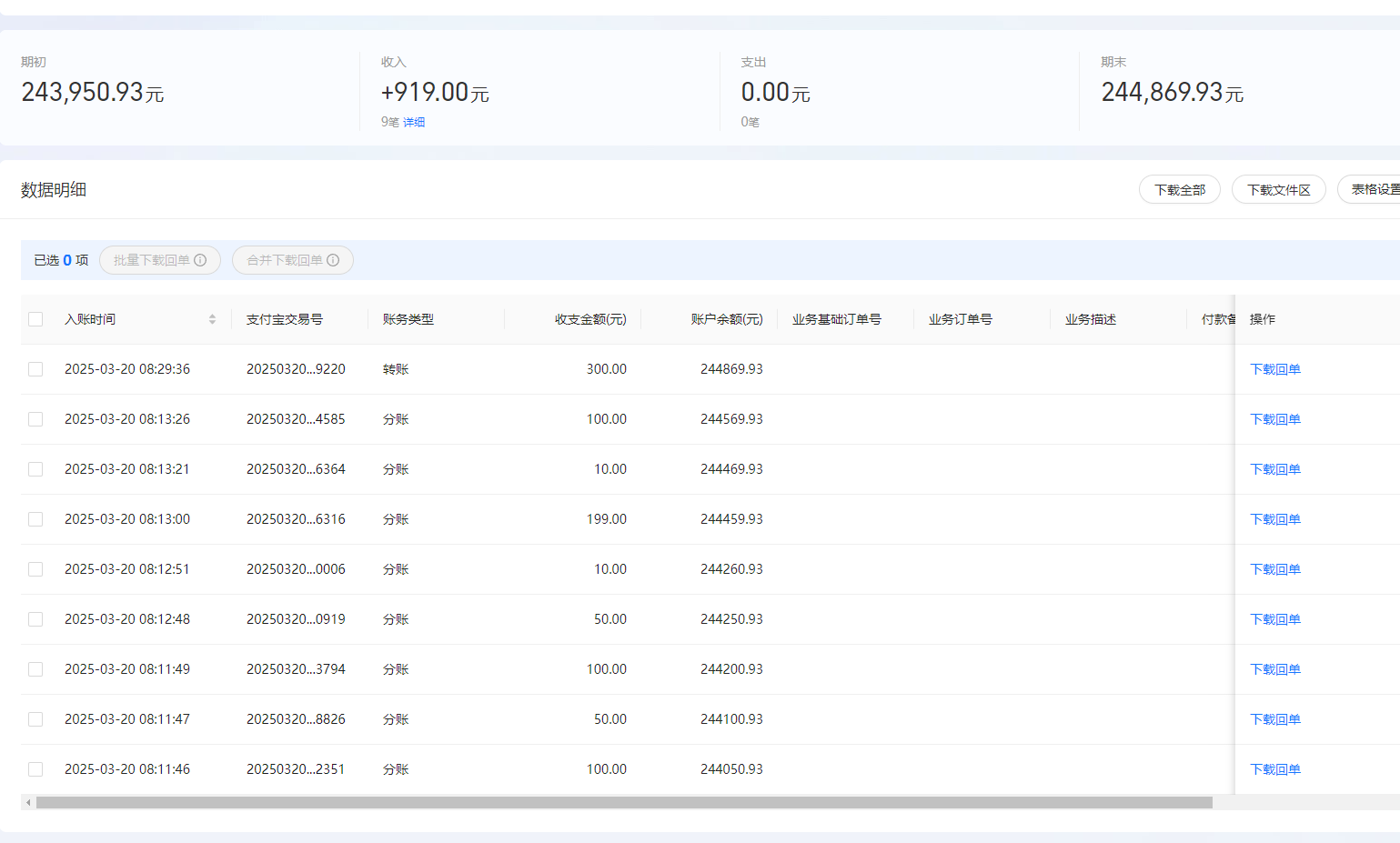Open the 详细 link under 收入
This screenshot has height=843, width=1400.
[x=414, y=122]
